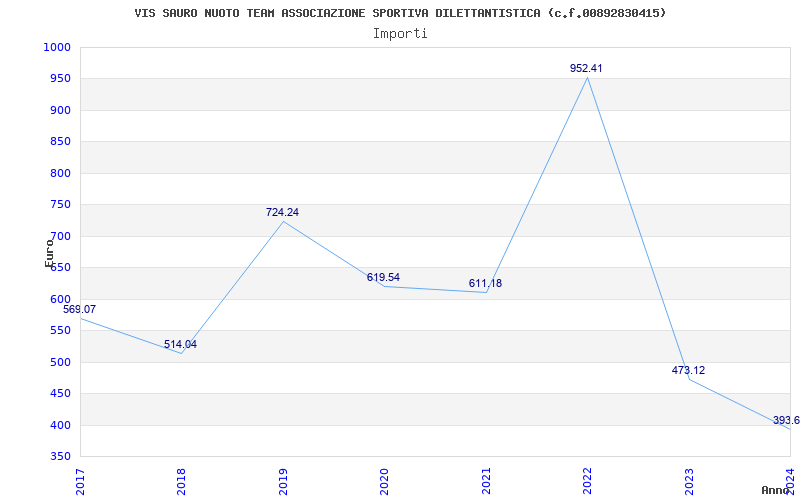The width and height of the screenshot is (800, 500).
Task: Click the x-axis year 2019
Action: click(283, 481)
